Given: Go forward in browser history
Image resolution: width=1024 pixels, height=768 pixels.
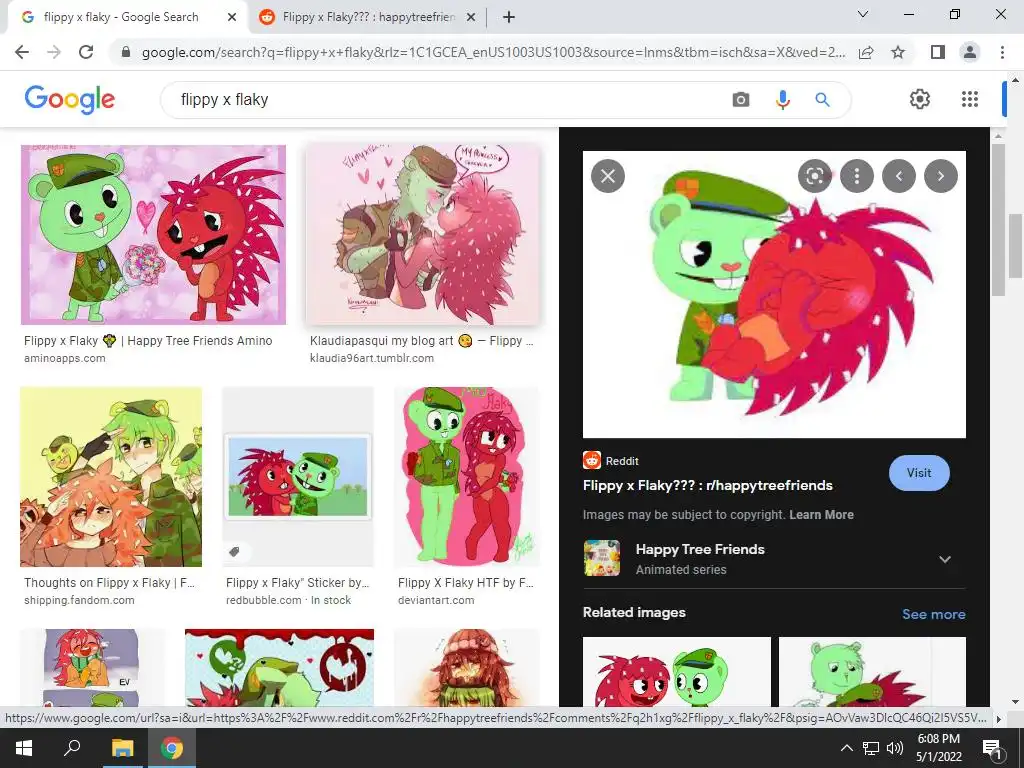Looking at the screenshot, I should coord(54,52).
